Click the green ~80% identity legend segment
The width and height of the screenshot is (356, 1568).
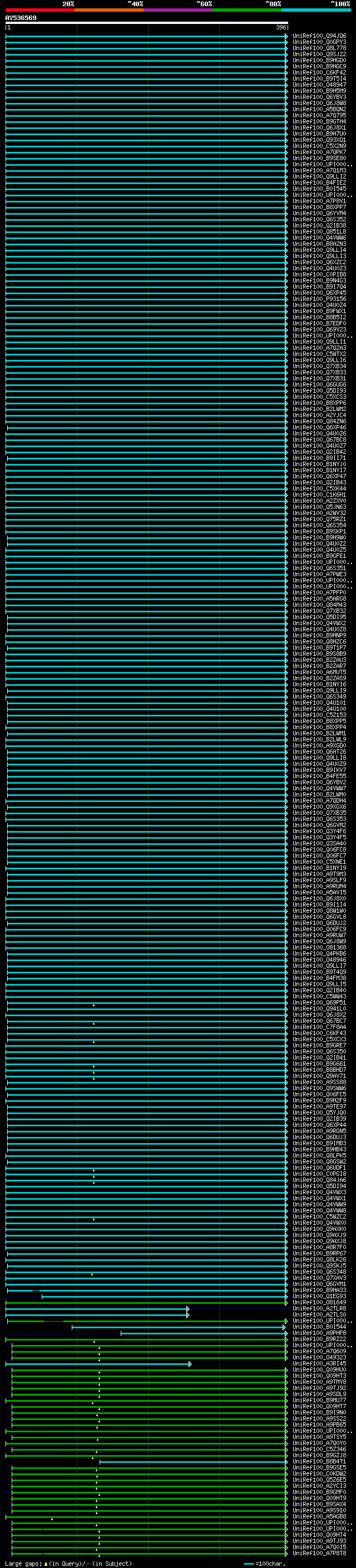(x=247, y=10)
